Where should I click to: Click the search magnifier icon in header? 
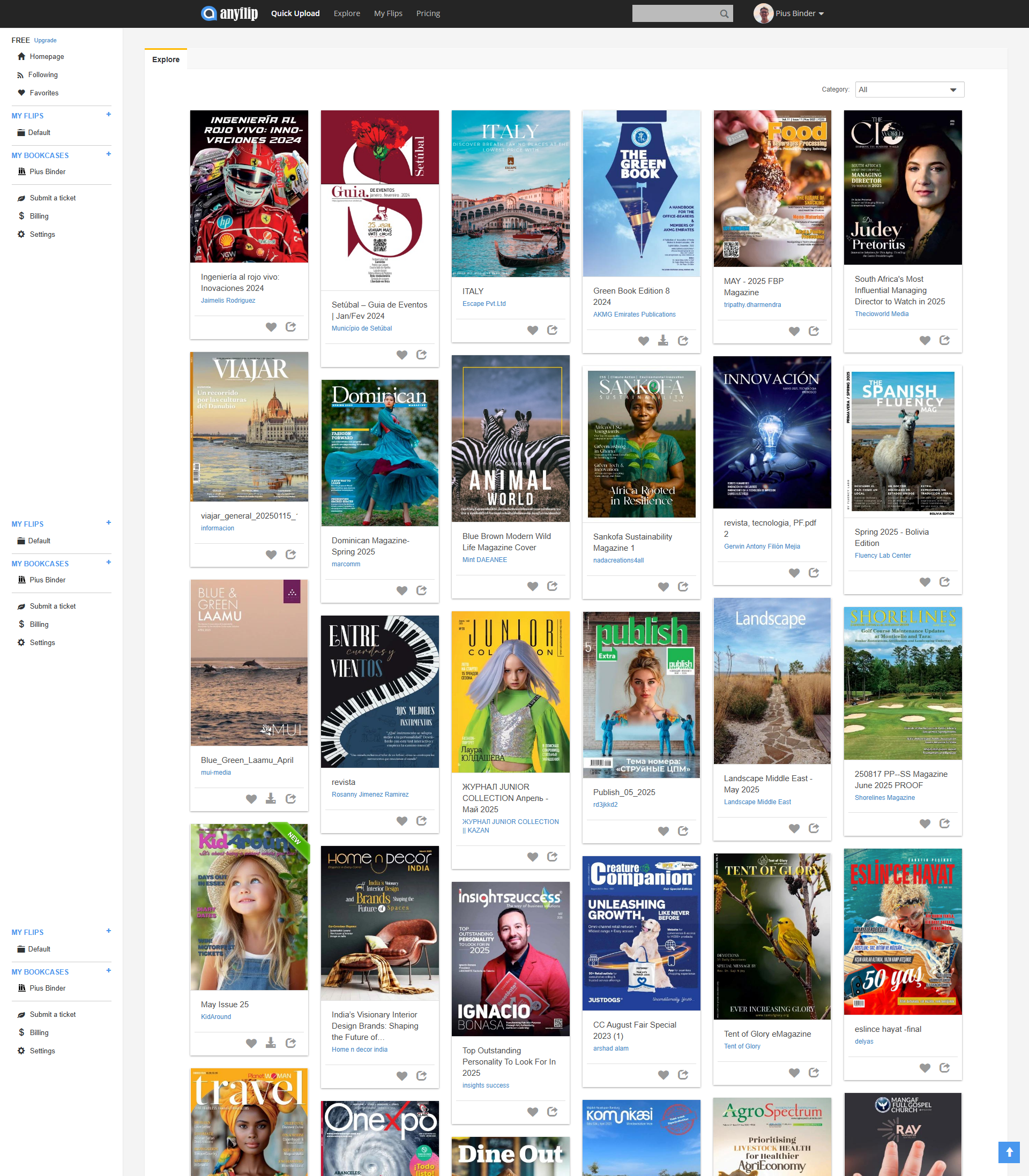pyautogui.click(x=724, y=14)
